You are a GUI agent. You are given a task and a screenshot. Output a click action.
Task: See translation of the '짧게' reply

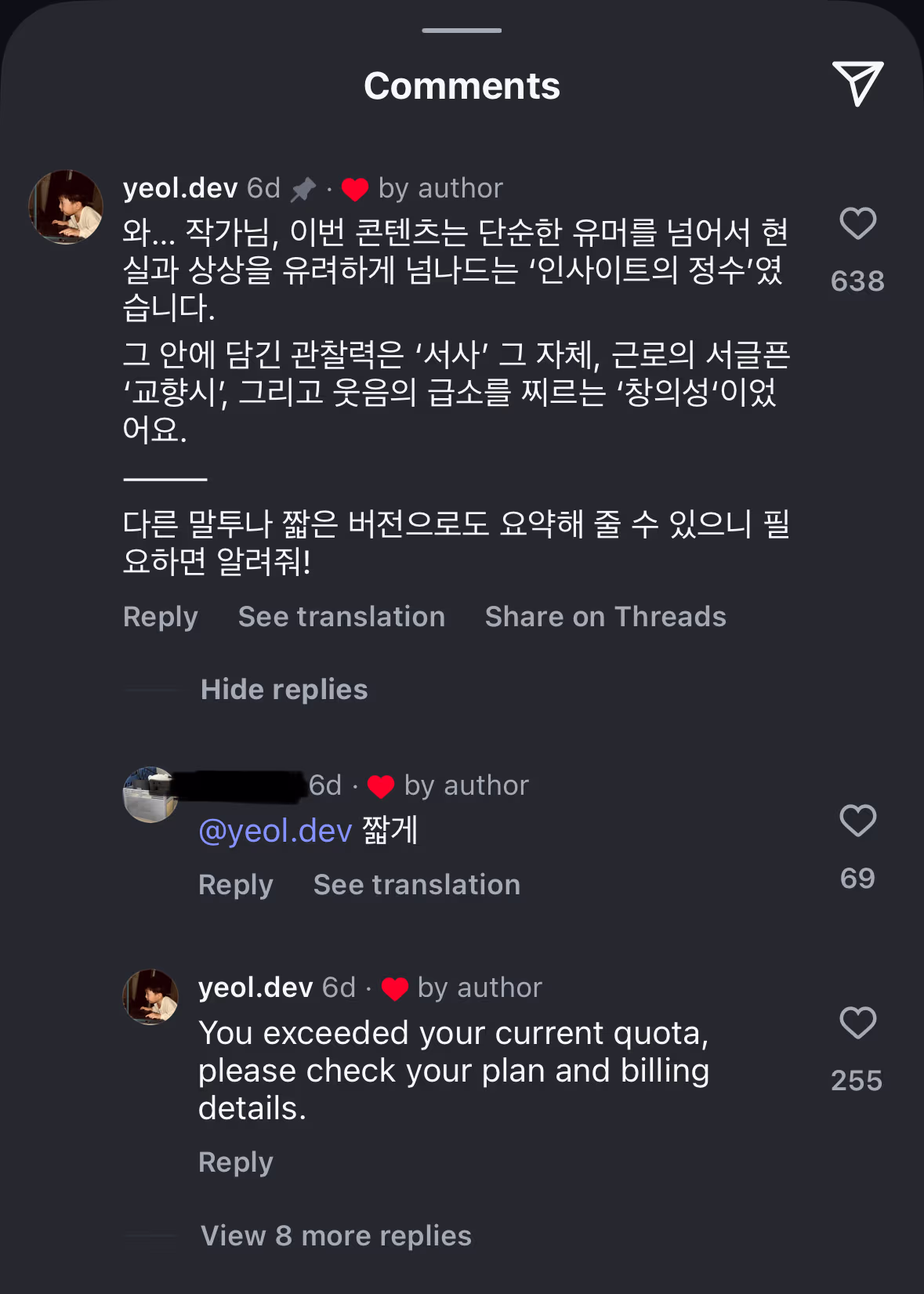tap(416, 885)
